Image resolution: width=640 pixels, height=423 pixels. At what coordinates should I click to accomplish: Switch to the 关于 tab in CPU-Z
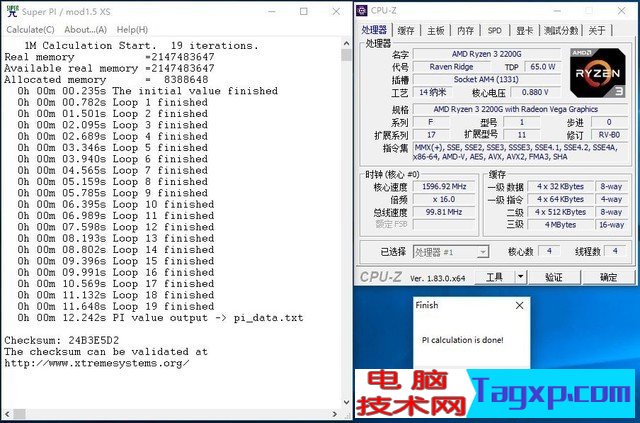tap(597, 30)
